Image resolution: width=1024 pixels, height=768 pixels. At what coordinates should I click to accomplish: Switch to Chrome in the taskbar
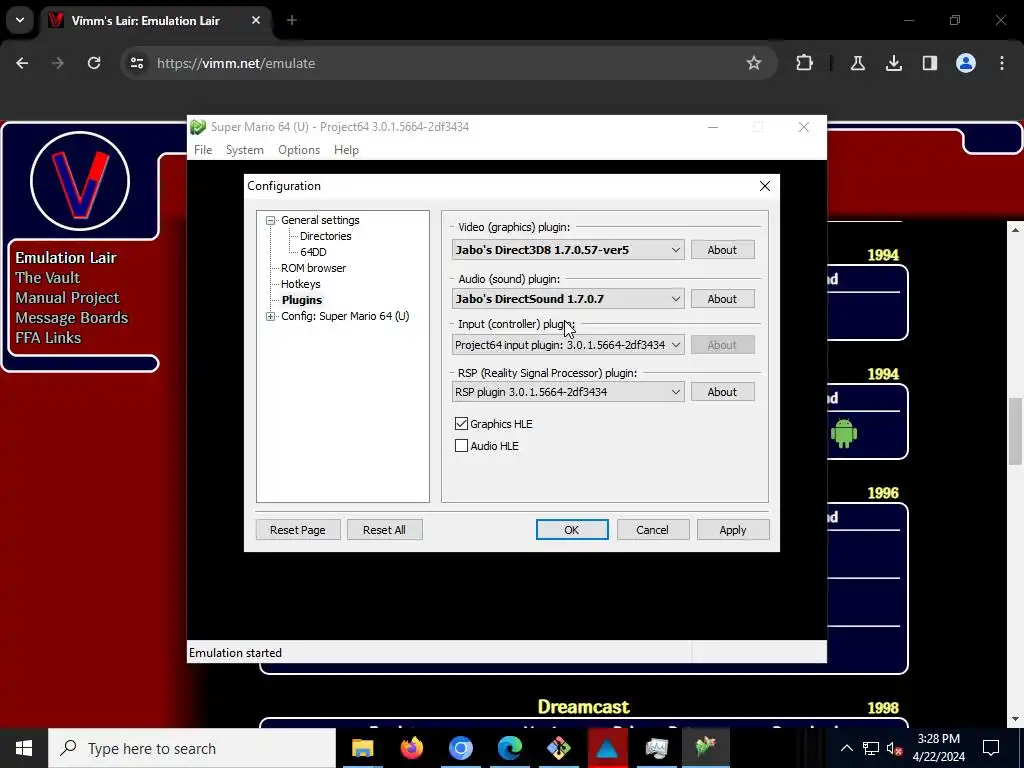[460, 748]
